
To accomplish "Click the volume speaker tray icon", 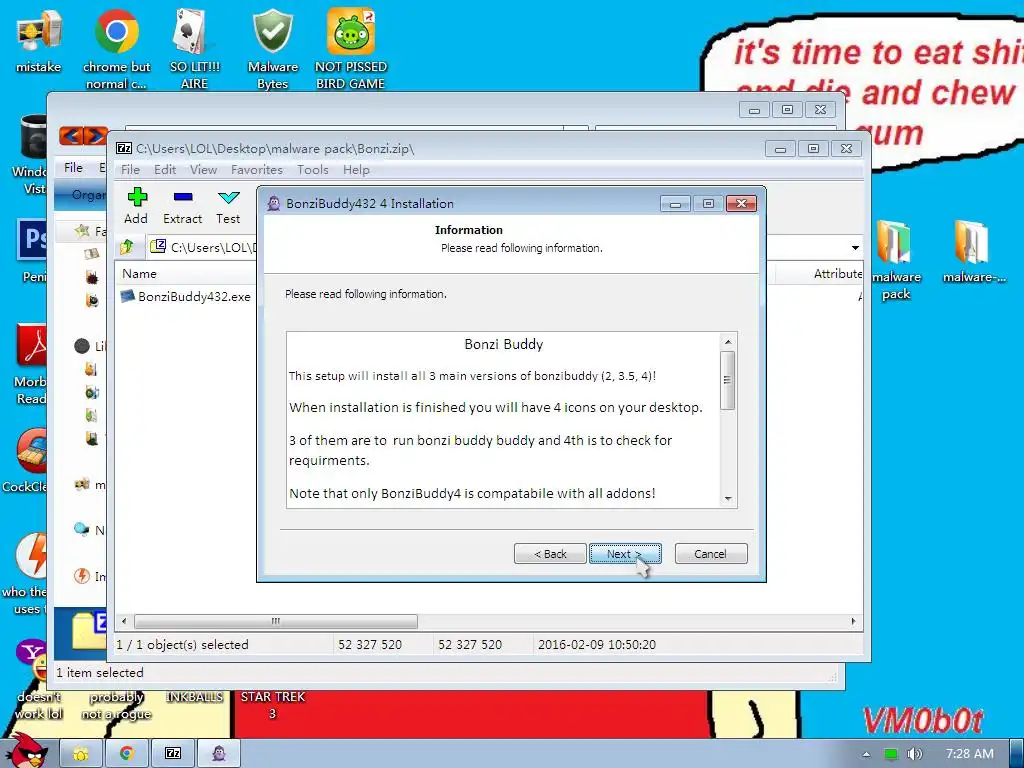I will click(x=915, y=754).
